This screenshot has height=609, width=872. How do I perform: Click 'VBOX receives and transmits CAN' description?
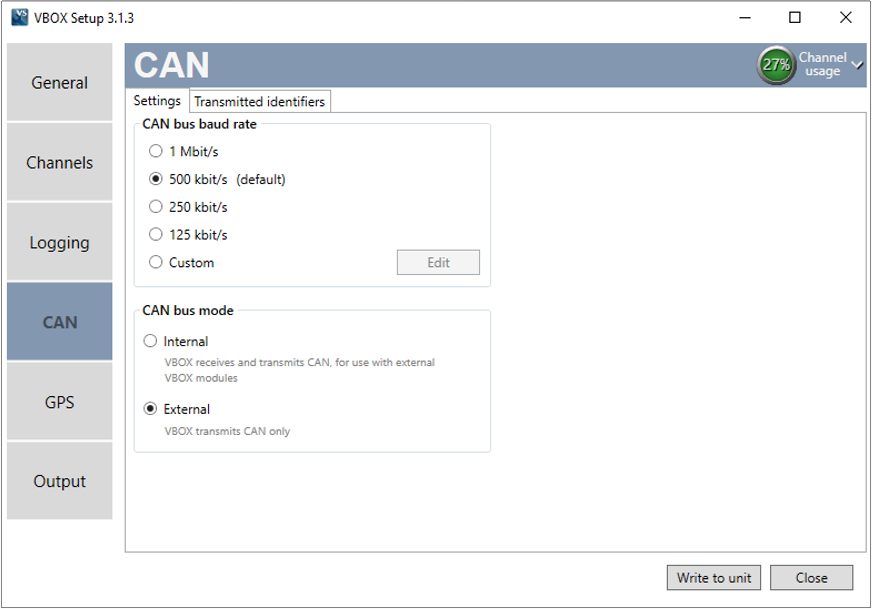click(300, 370)
